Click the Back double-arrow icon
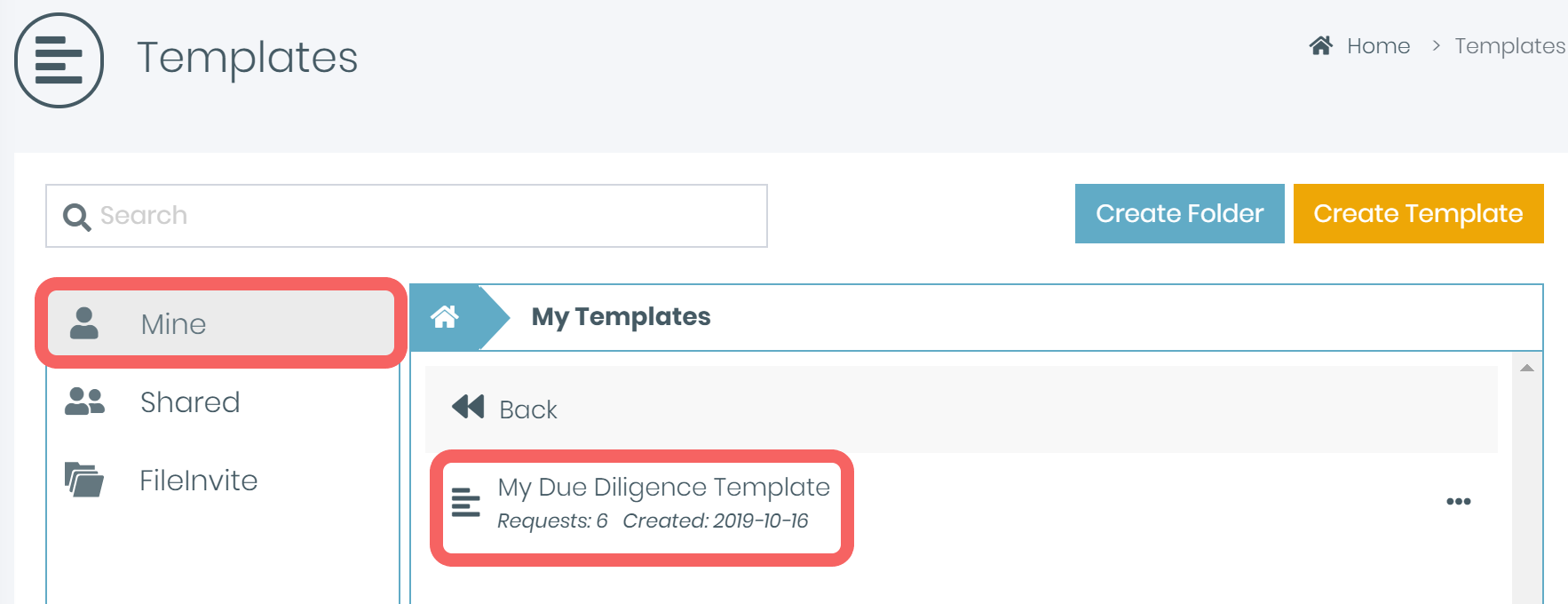Viewport: 1568px width, 604px height. [x=468, y=408]
